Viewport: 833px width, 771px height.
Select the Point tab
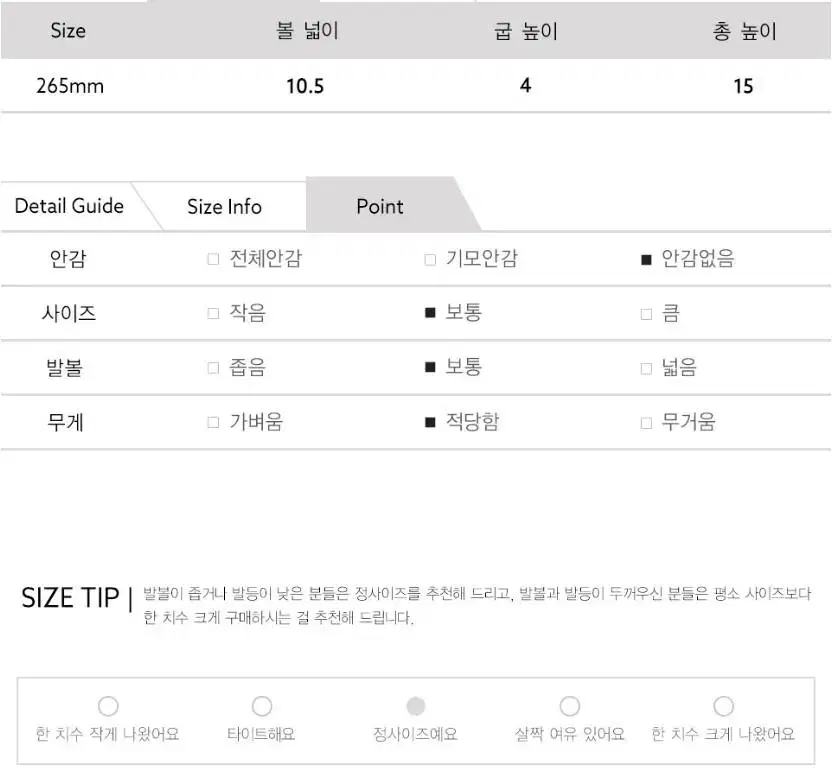tap(380, 207)
